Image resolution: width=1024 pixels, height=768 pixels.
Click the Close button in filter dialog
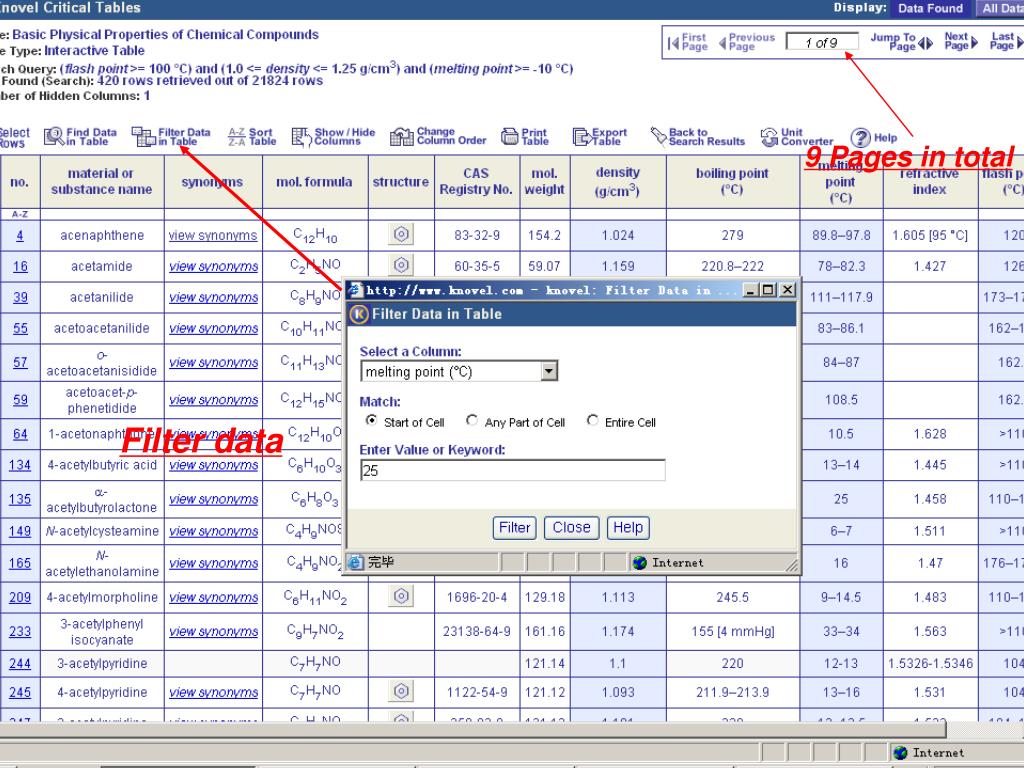tap(571, 528)
